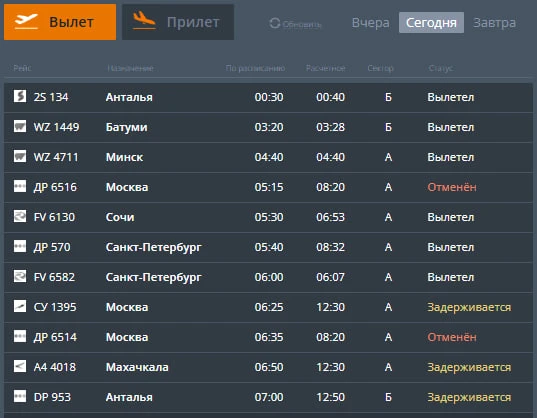
Task: Click estimated time 12:50
Action: click(330, 397)
